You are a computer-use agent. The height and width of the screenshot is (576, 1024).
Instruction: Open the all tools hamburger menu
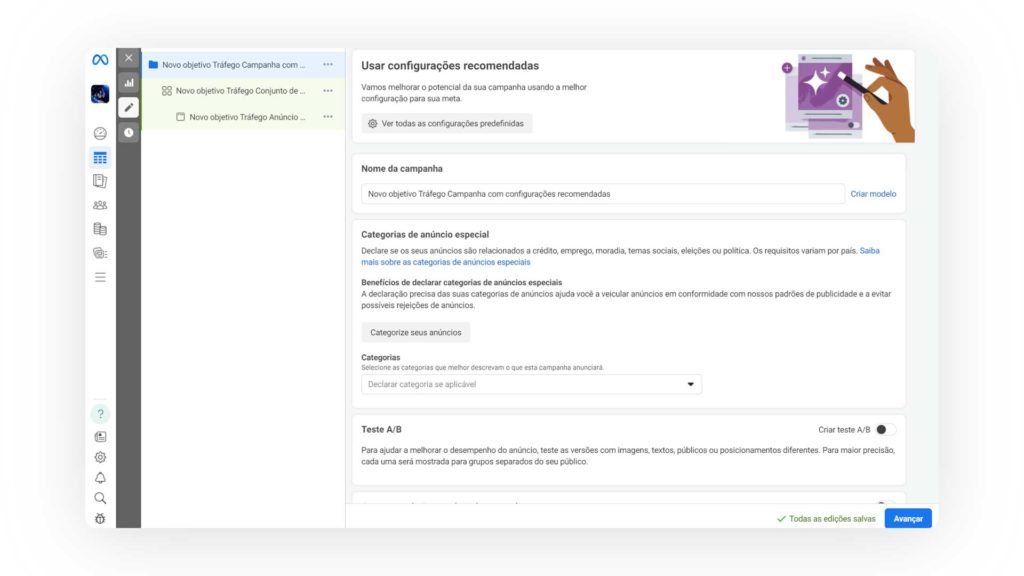tap(100, 277)
